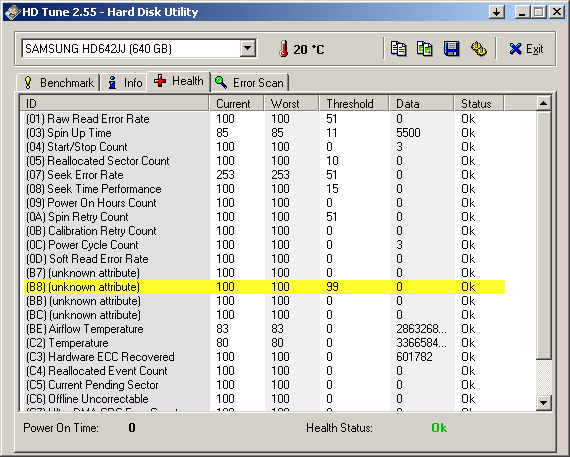Click the copy screenshot to clipboard icon

424,48
